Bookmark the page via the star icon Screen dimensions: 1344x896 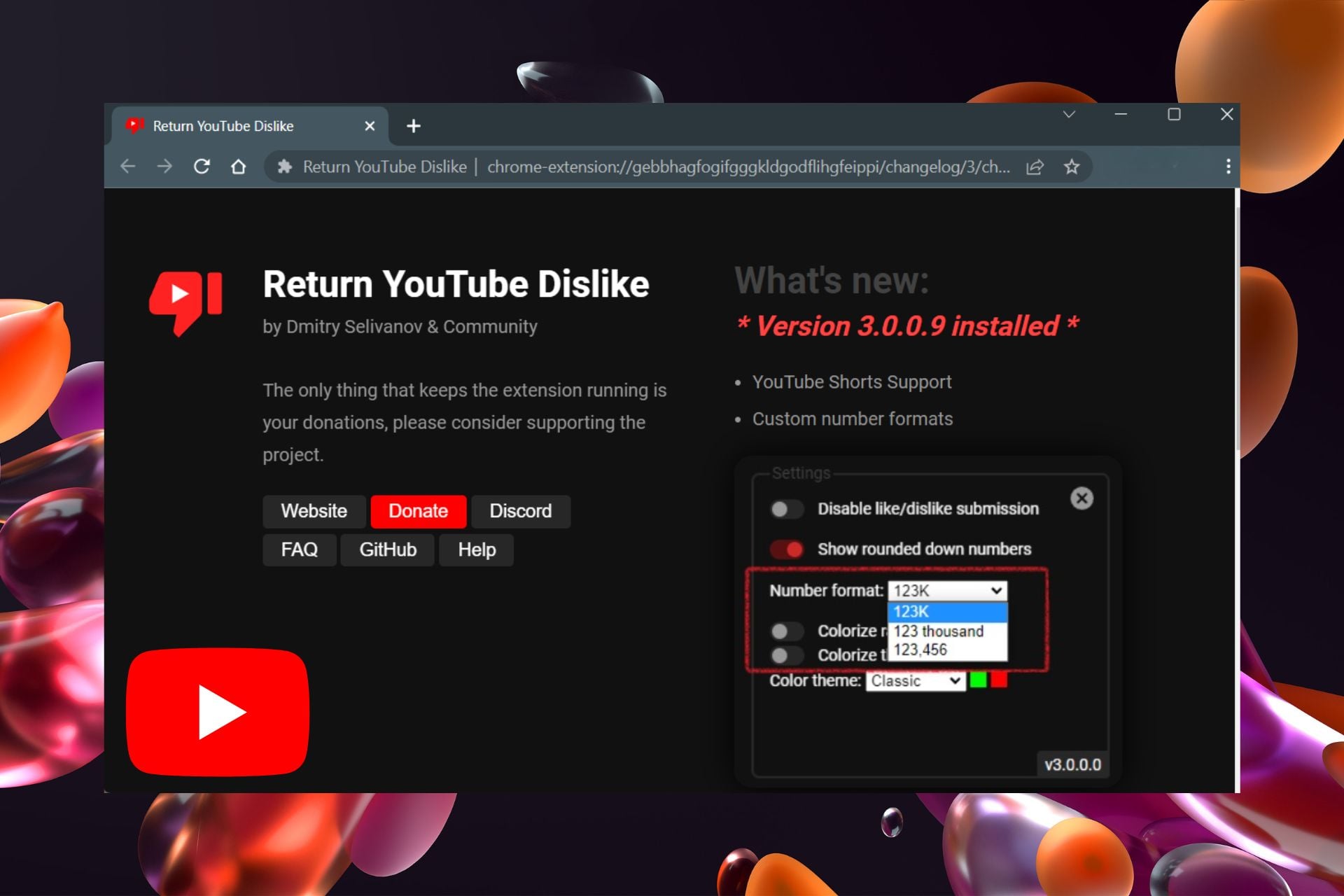click(1072, 167)
